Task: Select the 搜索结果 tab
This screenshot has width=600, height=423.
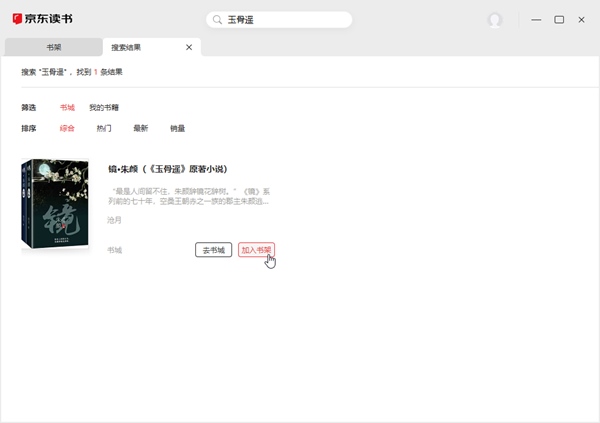Action: click(126, 47)
